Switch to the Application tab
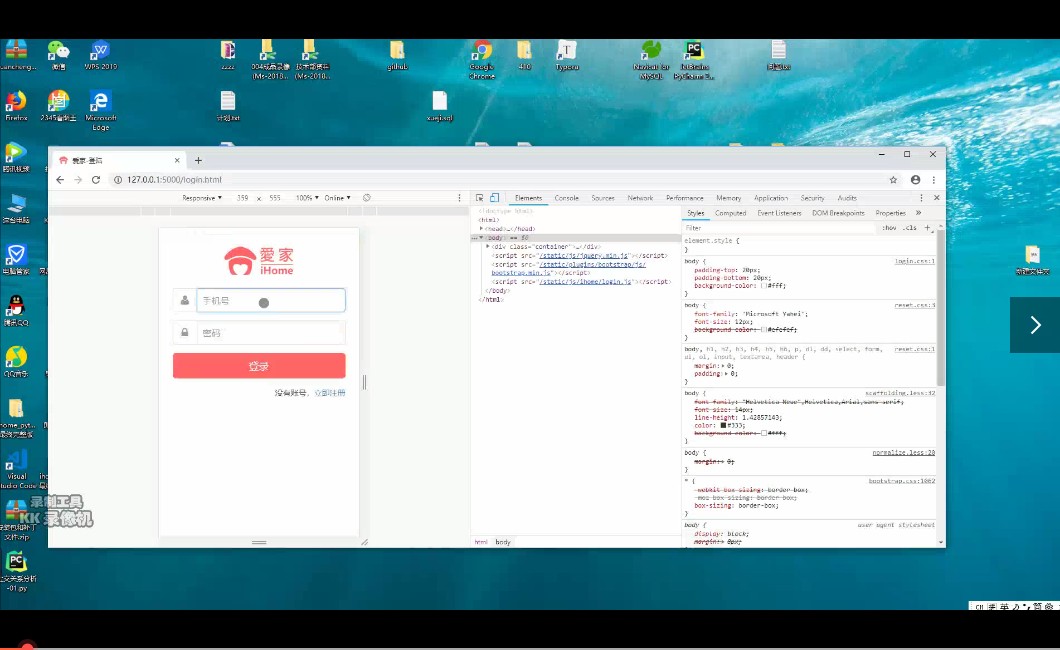This screenshot has width=1060, height=650. tap(771, 198)
